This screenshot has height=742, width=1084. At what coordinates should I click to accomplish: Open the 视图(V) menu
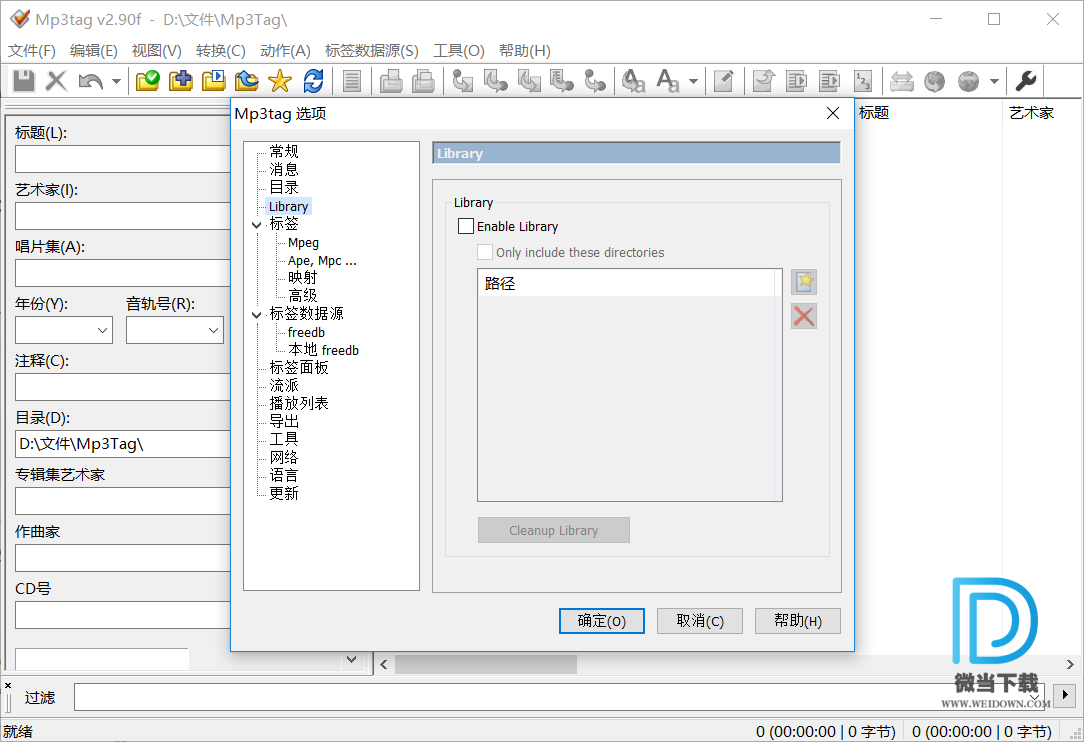pyautogui.click(x=157, y=50)
